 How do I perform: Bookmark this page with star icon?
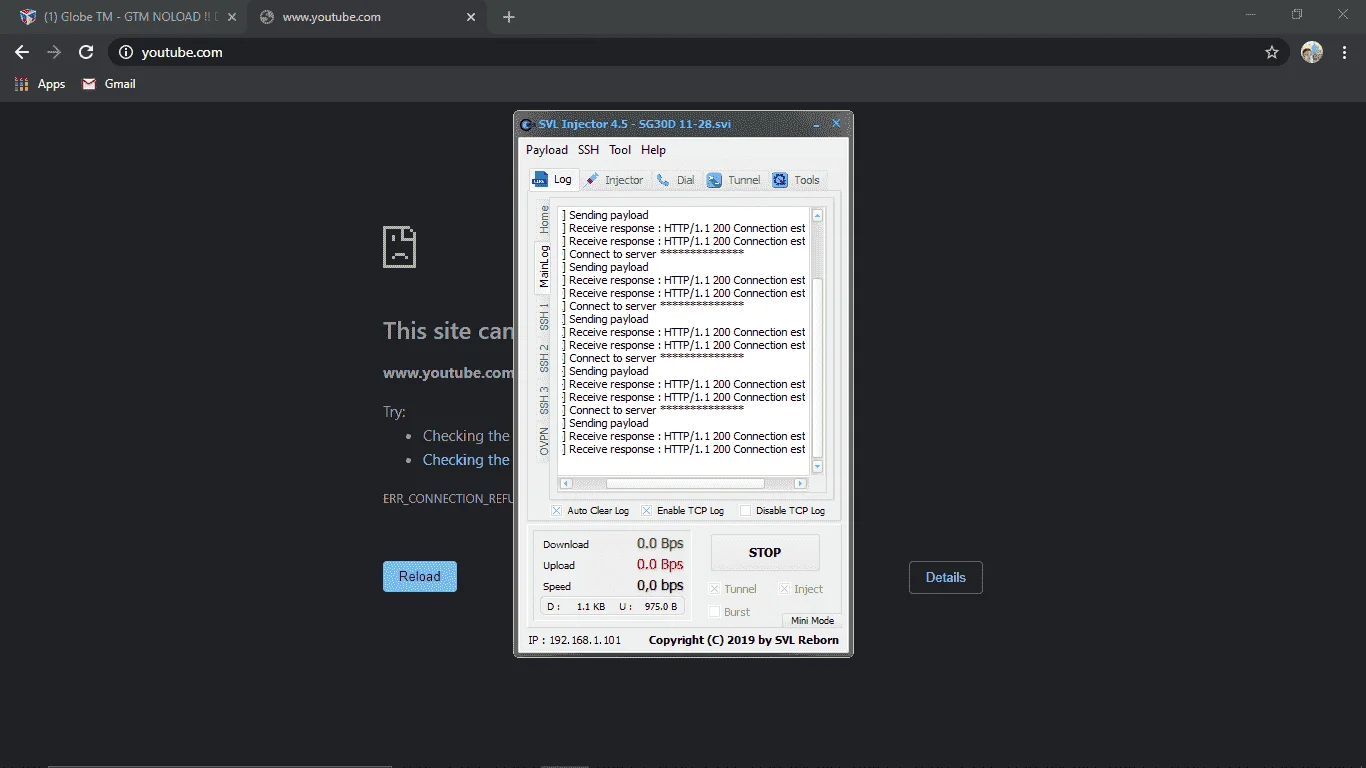point(1272,52)
